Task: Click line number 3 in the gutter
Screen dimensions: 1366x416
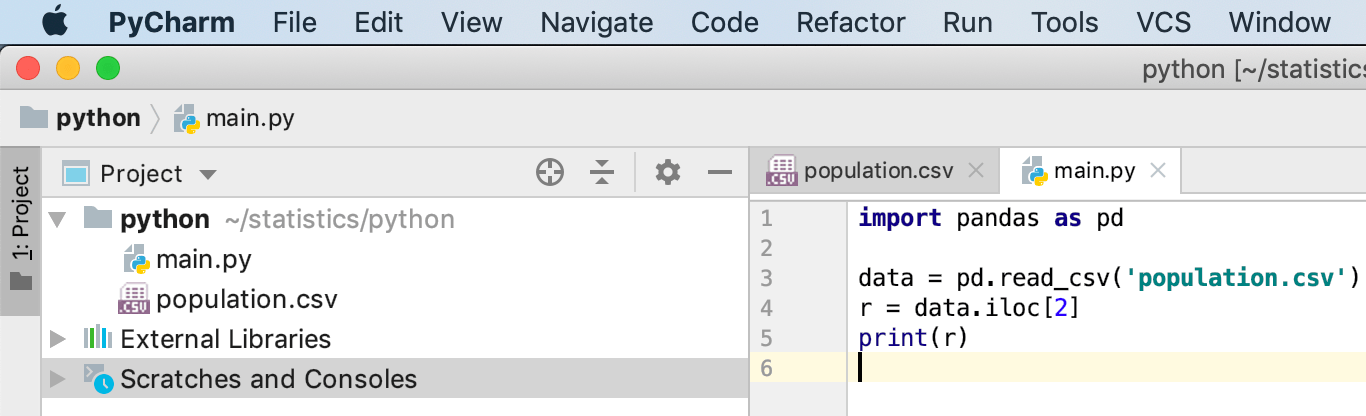Action: point(767,278)
